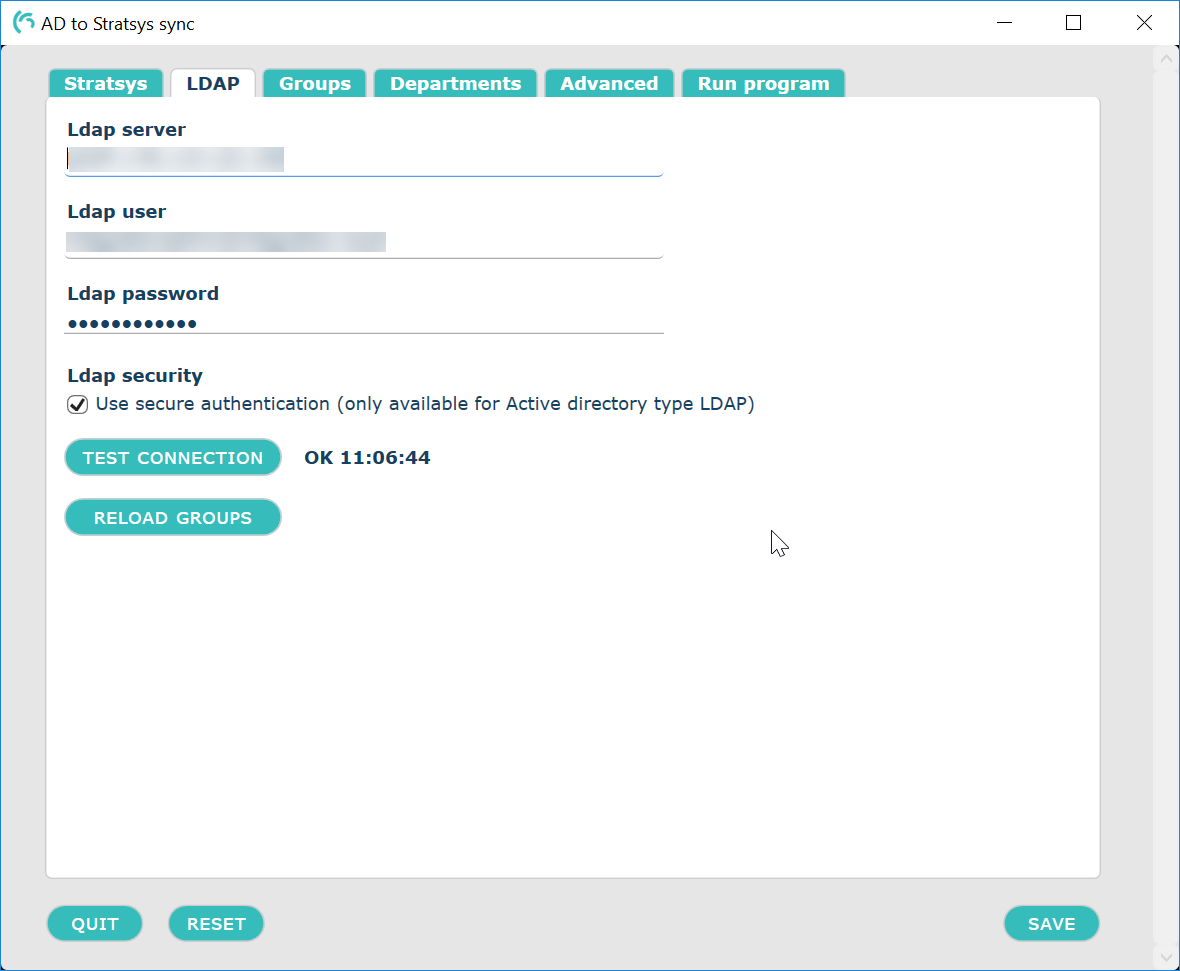Image resolution: width=1180 pixels, height=971 pixels.
Task: Click the Reload Groups button
Action: pyautogui.click(x=173, y=518)
